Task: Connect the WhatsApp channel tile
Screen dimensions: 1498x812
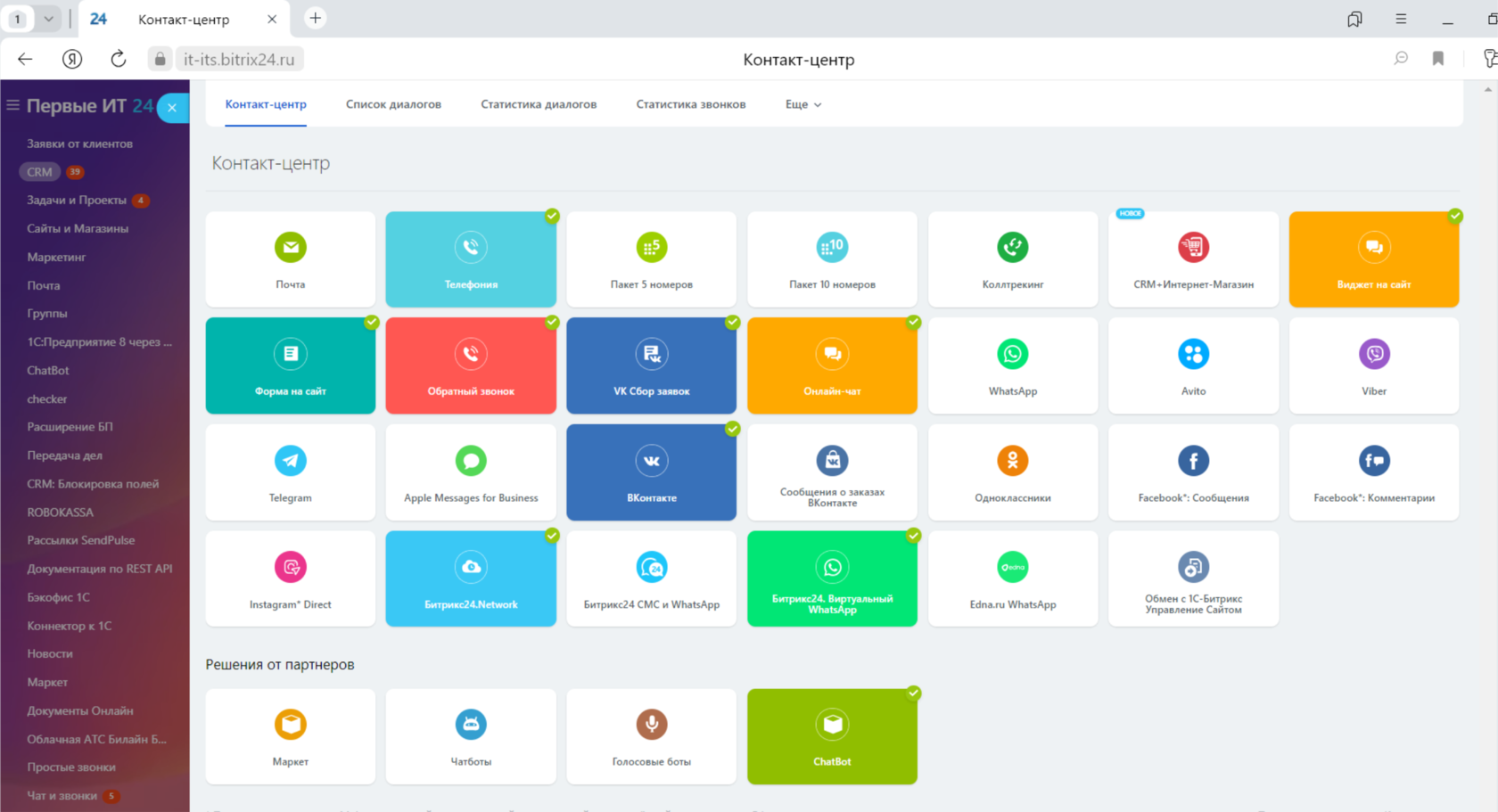Action: [1013, 365]
